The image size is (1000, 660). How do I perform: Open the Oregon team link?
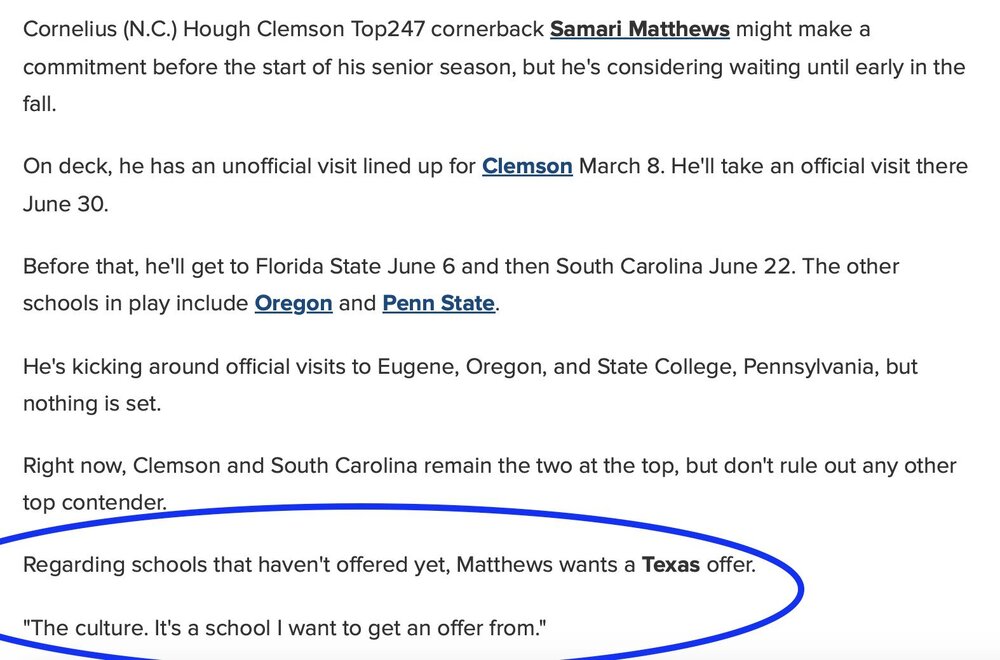(293, 302)
